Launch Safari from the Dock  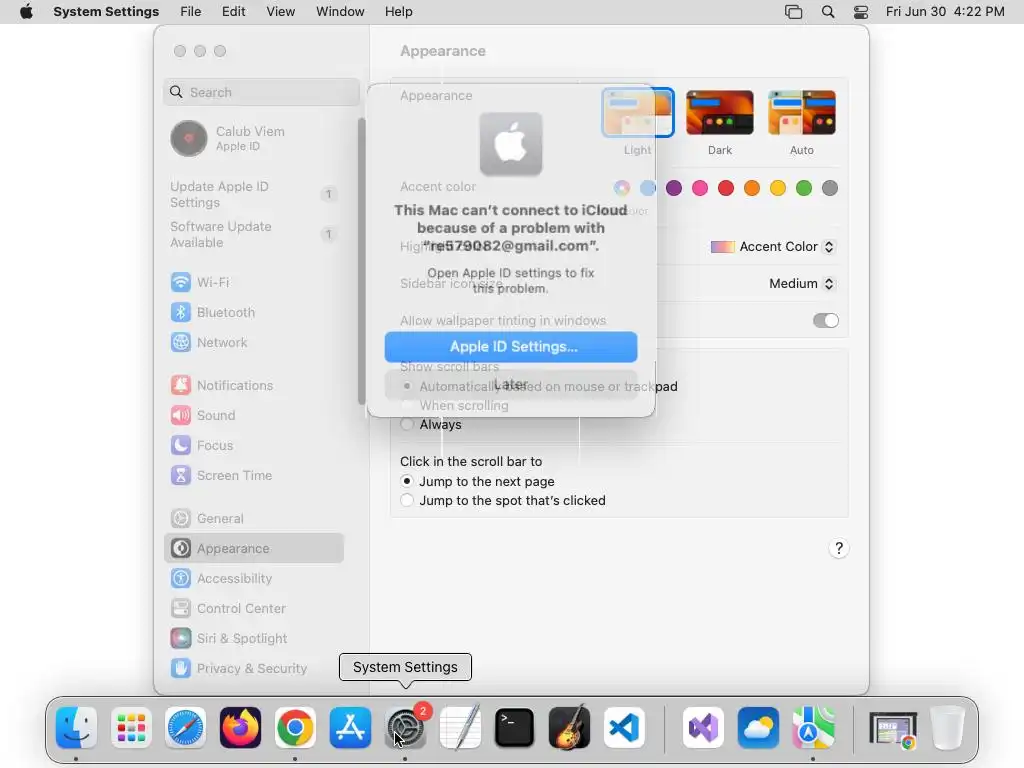pyautogui.click(x=185, y=728)
